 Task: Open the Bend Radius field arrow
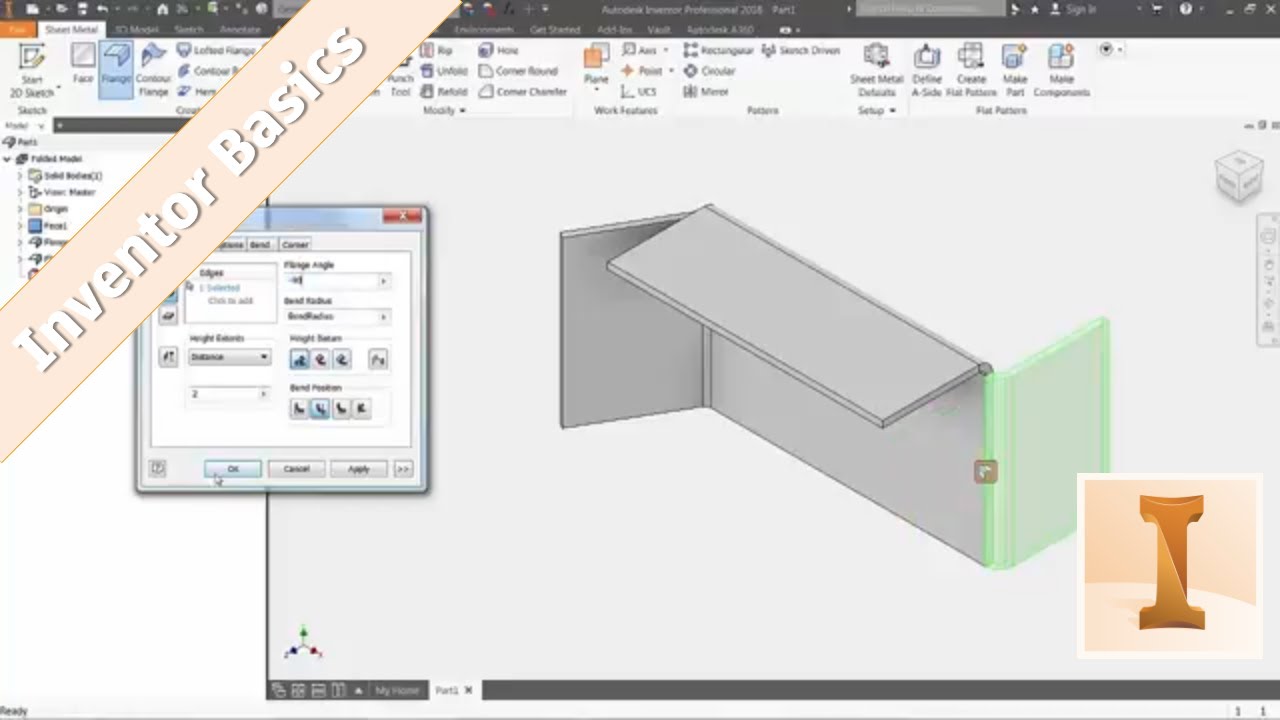383,316
